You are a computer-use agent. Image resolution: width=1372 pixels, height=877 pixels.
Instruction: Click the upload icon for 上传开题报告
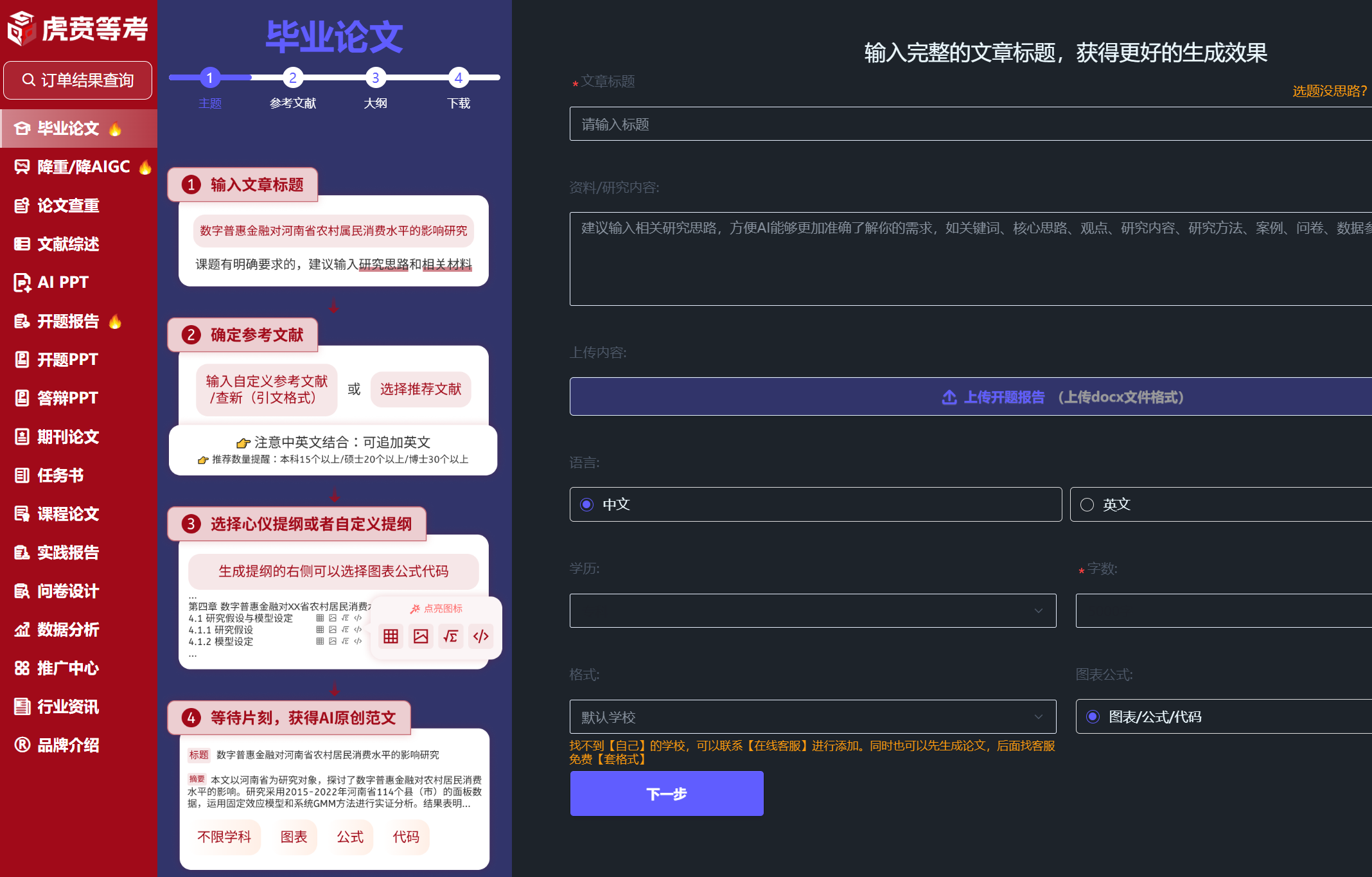949,397
